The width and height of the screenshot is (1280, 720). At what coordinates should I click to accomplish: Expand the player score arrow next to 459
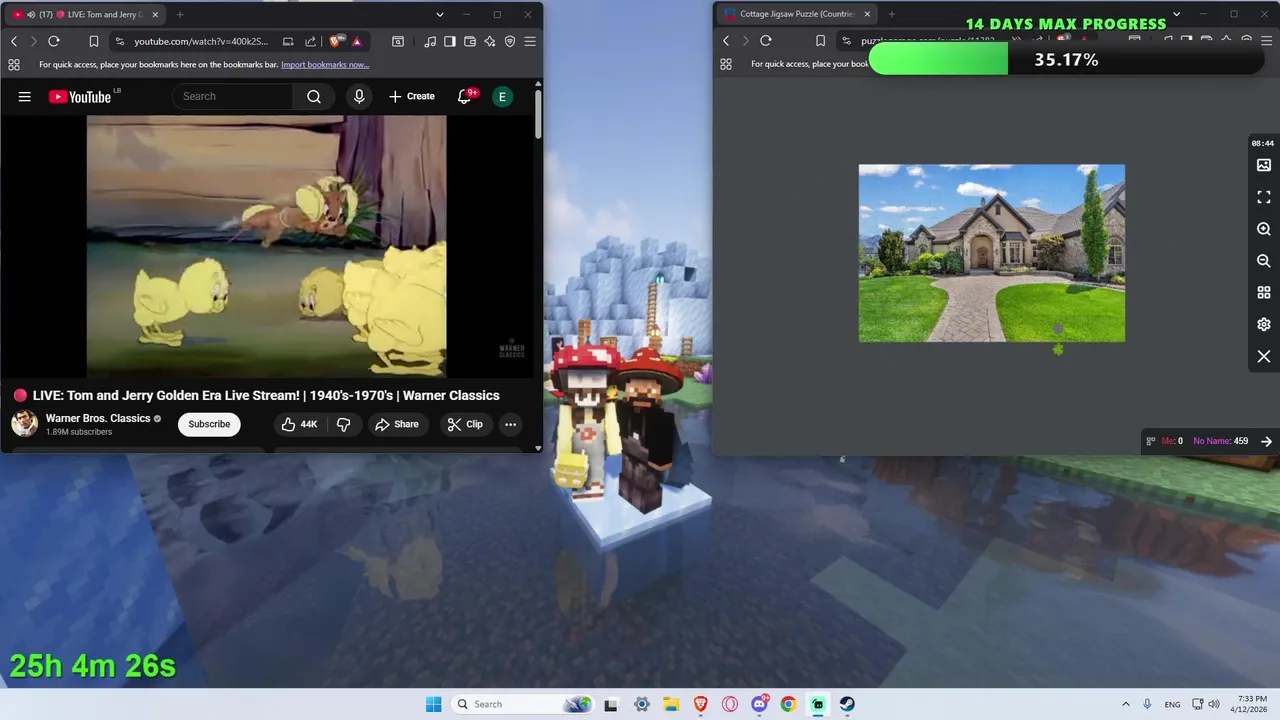1266,441
